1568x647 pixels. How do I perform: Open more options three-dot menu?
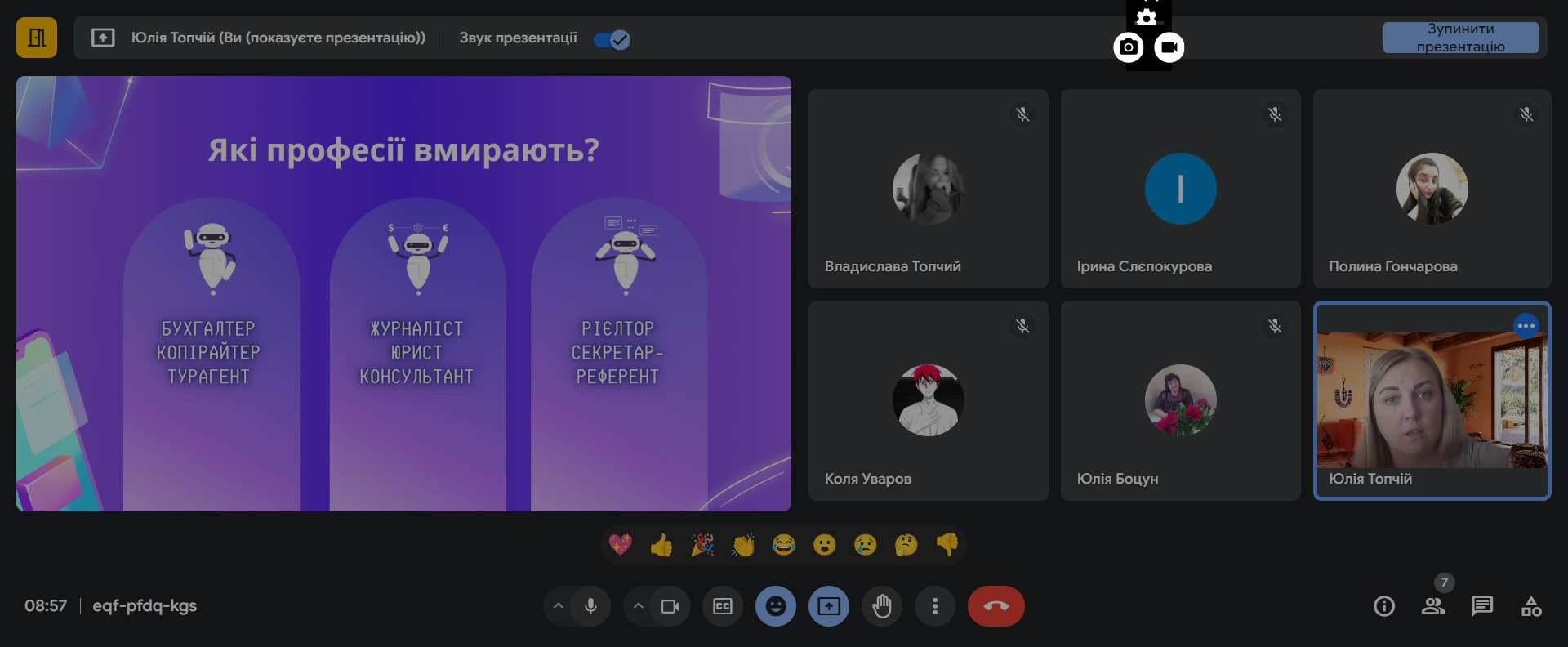point(935,606)
